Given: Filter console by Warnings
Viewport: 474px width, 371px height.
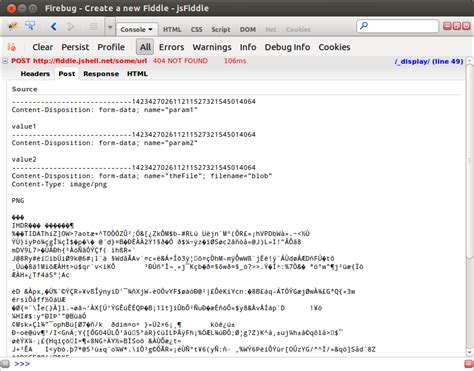Looking at the screenshot, I should click(x=212, y=47).
